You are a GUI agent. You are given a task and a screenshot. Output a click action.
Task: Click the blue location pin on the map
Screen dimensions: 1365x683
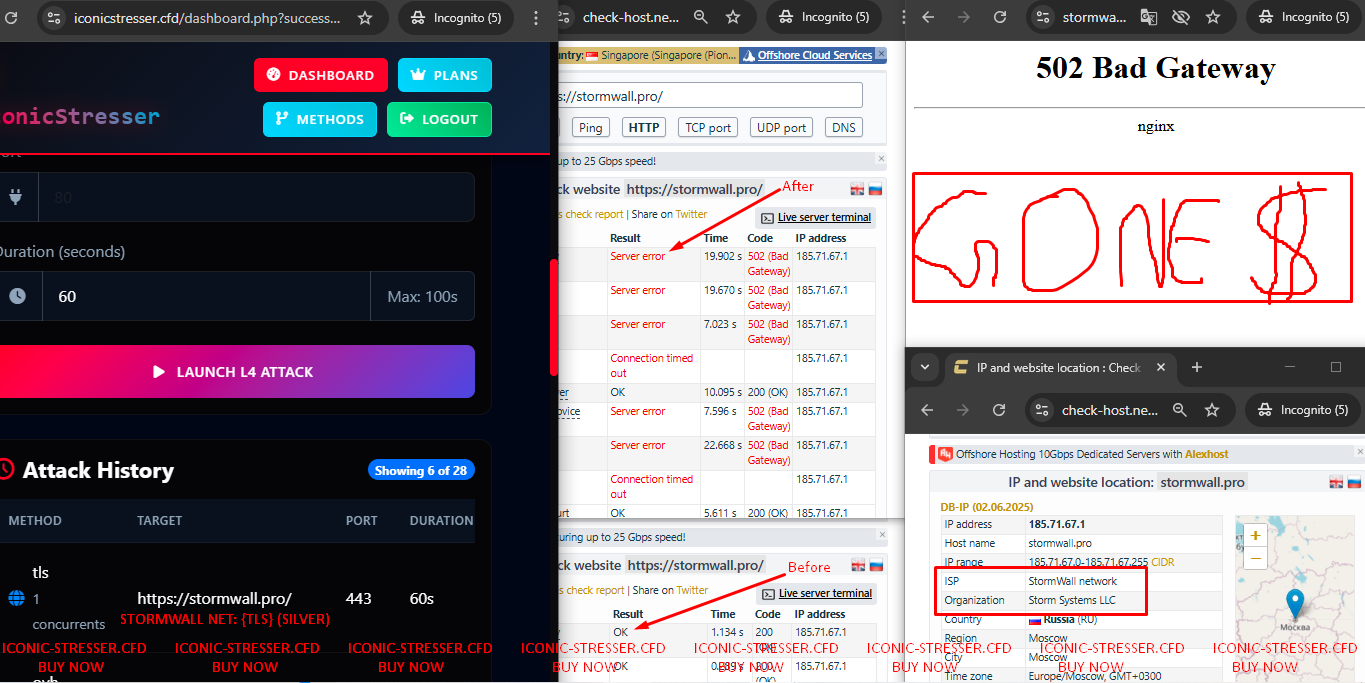pyautogui.click(x=1295, y=604)
